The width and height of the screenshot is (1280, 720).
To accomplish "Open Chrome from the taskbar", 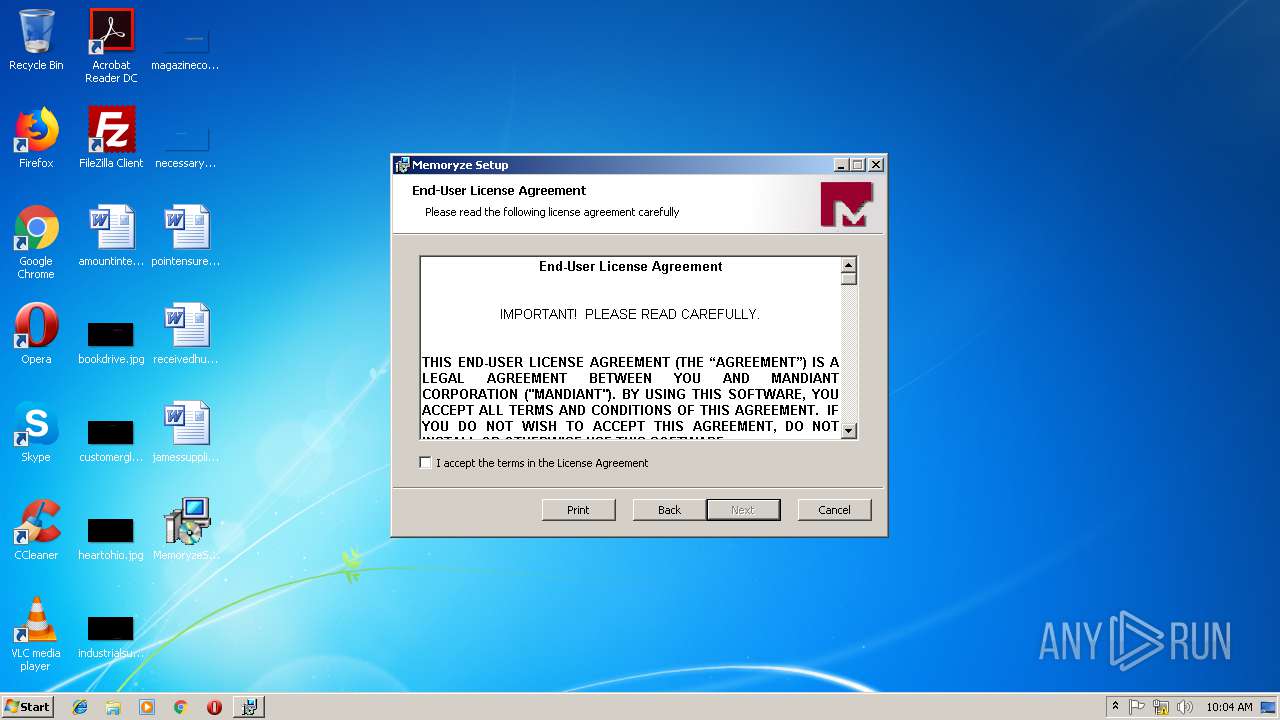I will tap(180, 707).
